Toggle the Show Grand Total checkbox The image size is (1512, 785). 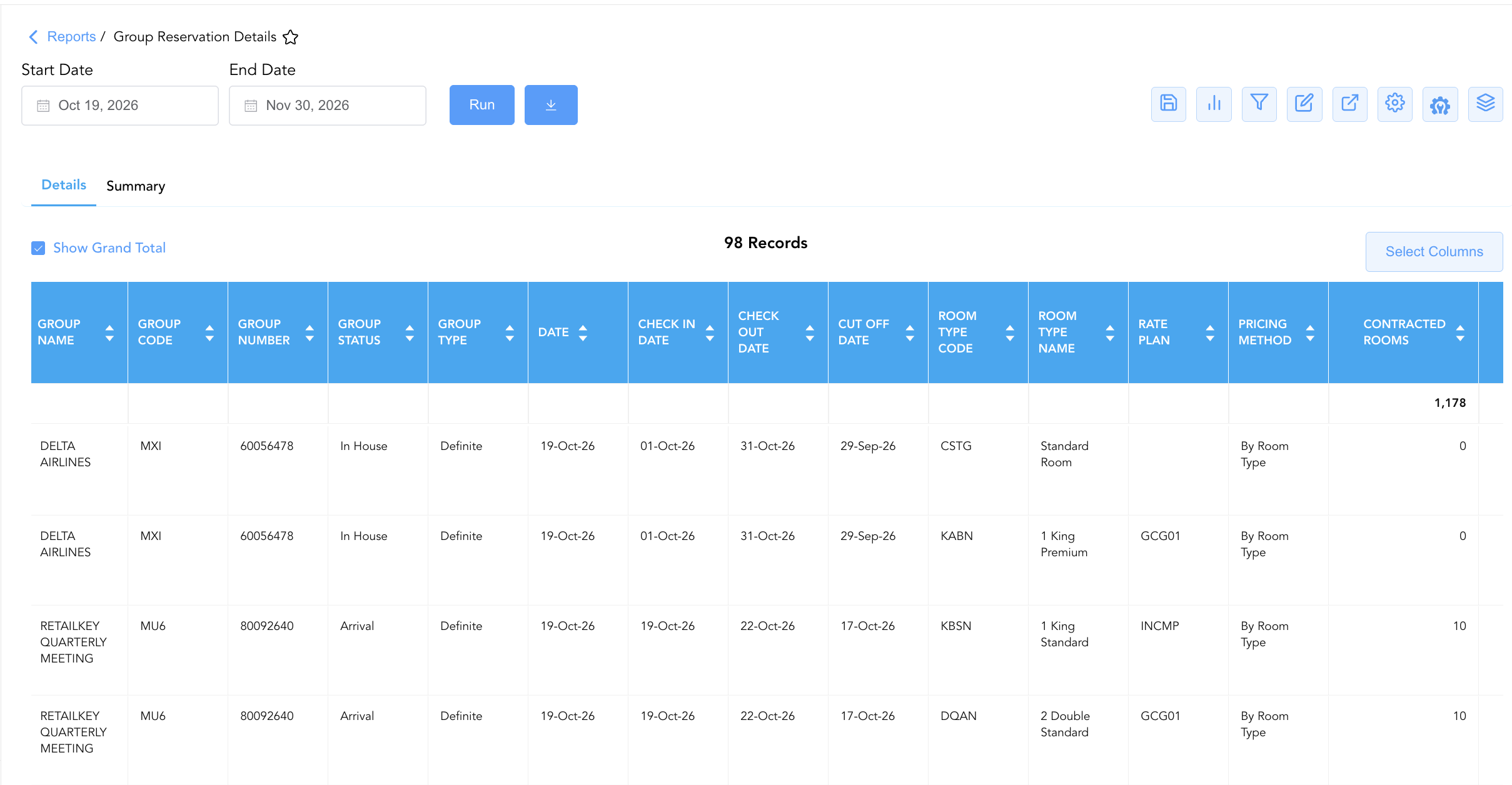[38, 248]
